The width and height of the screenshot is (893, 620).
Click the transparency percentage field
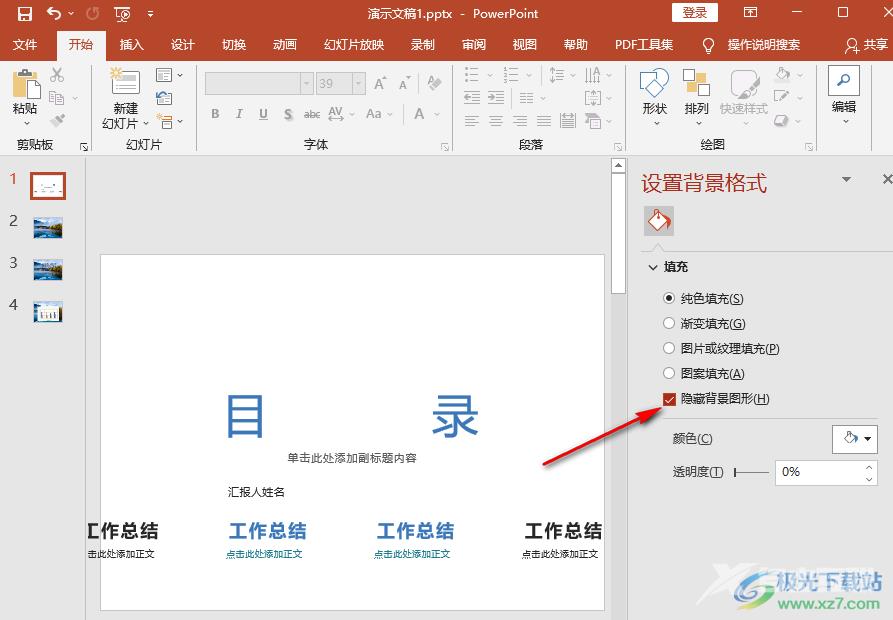(819, 472)
